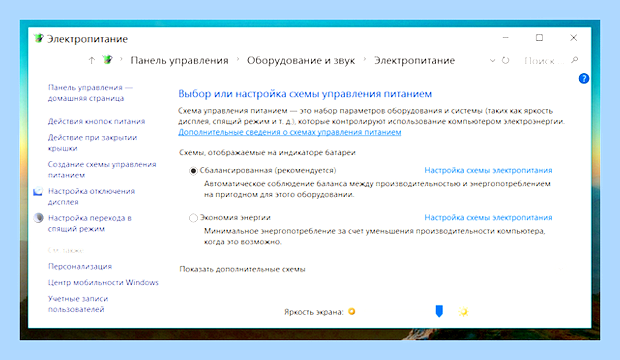Open Дополнительные сведения о схемах управления питанием
The image size is (620, 360).
click(289, 132)
